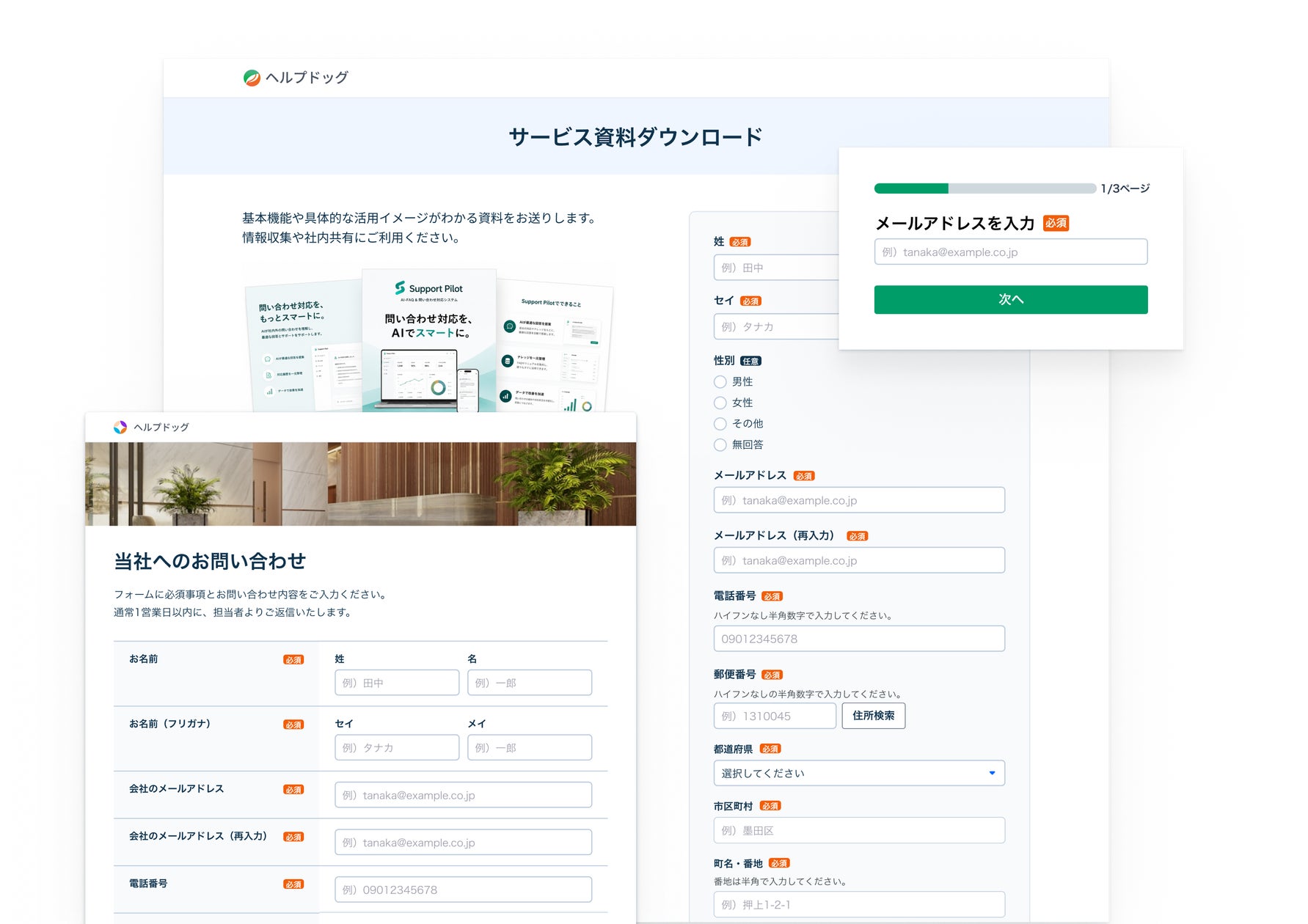Click the 市区町村 field showing 墨田区
Viewport: 1308px width, 924px height.
coord(859,830)
